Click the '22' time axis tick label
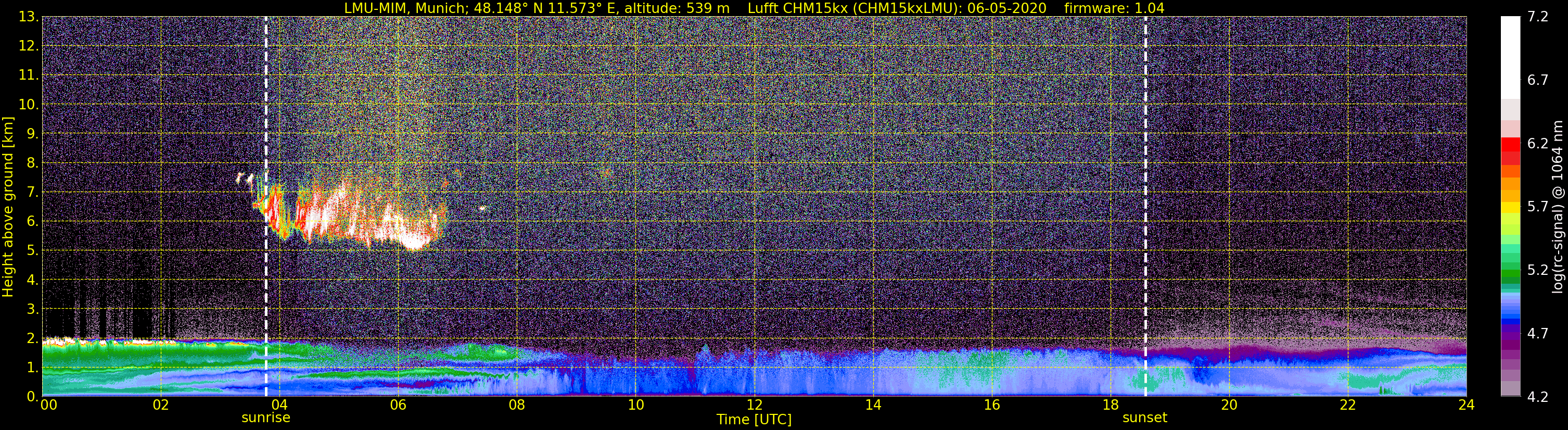Viewport: 1568px width, 430px height. 1348,405
